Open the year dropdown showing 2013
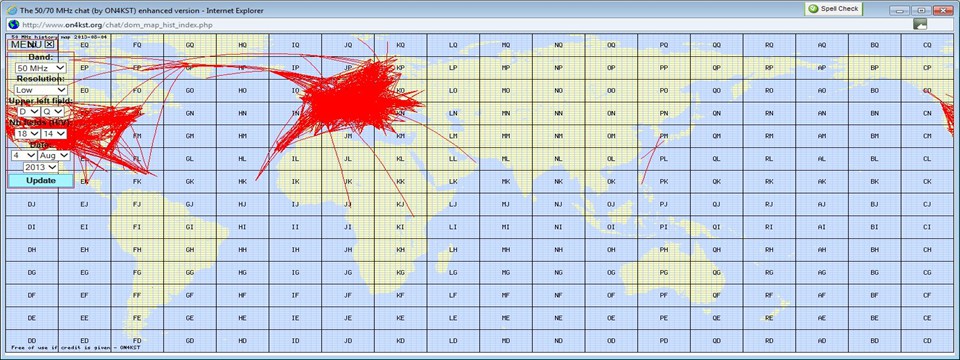960x360 pixels. 40,167
